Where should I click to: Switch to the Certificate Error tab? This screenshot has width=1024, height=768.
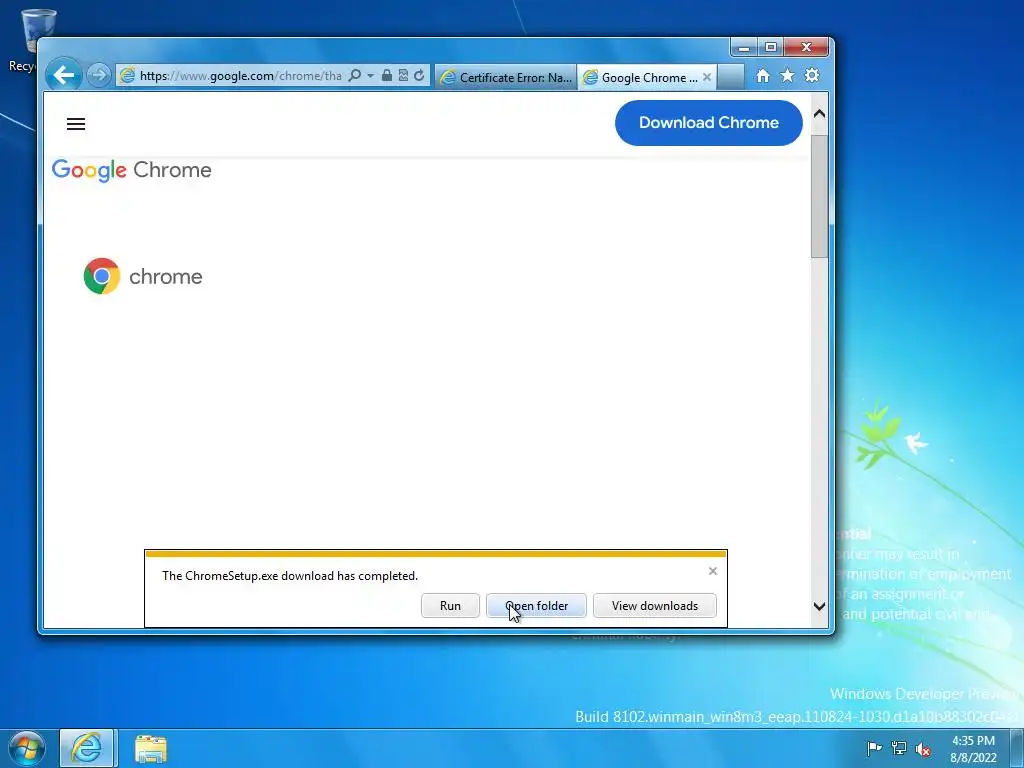coord(507,78)
